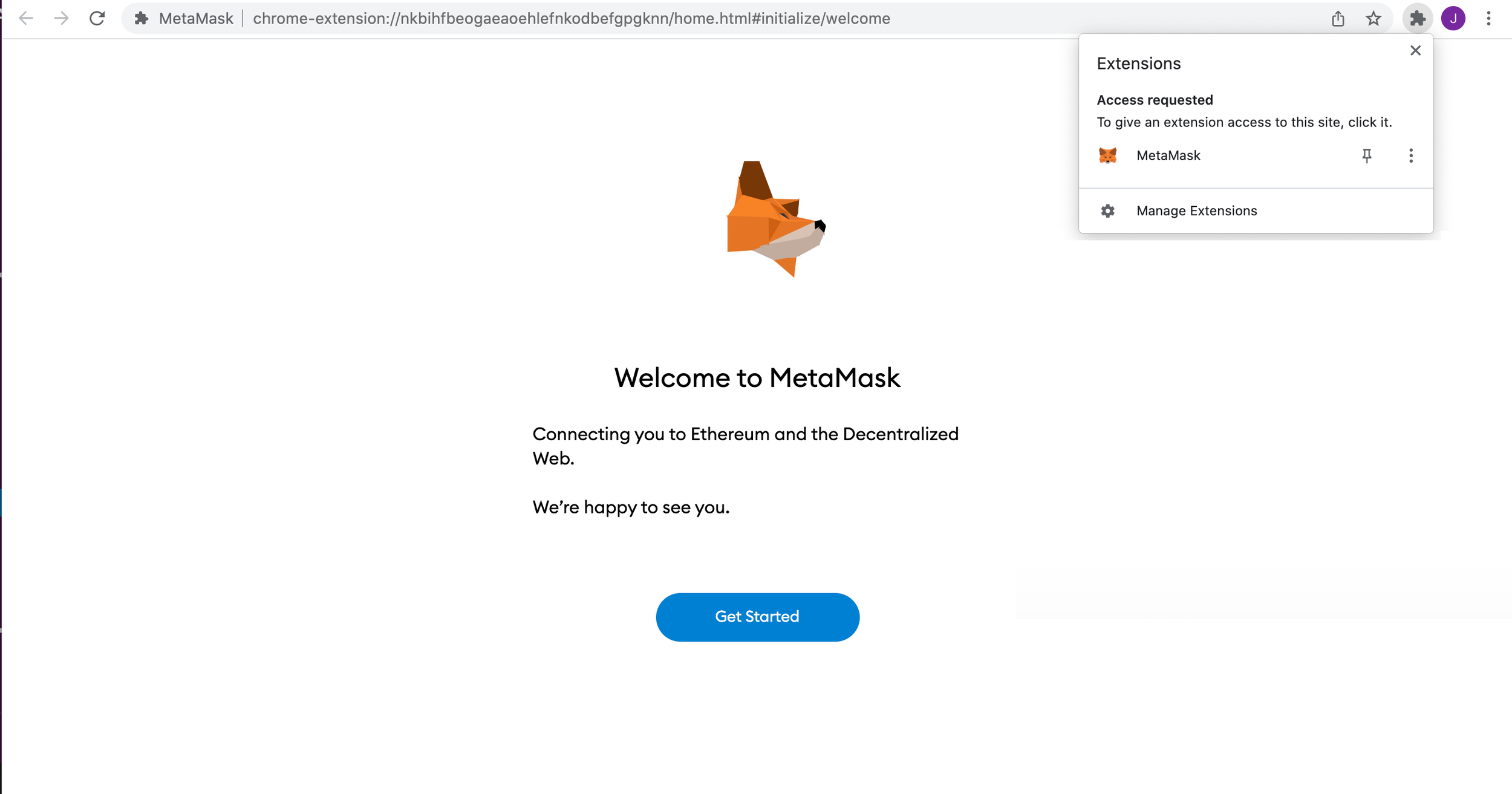Click the MetaMask extension icon beside the site name
Viewport: 1512px width, 794px height.
pyautogui.click(x=142, y=18)
